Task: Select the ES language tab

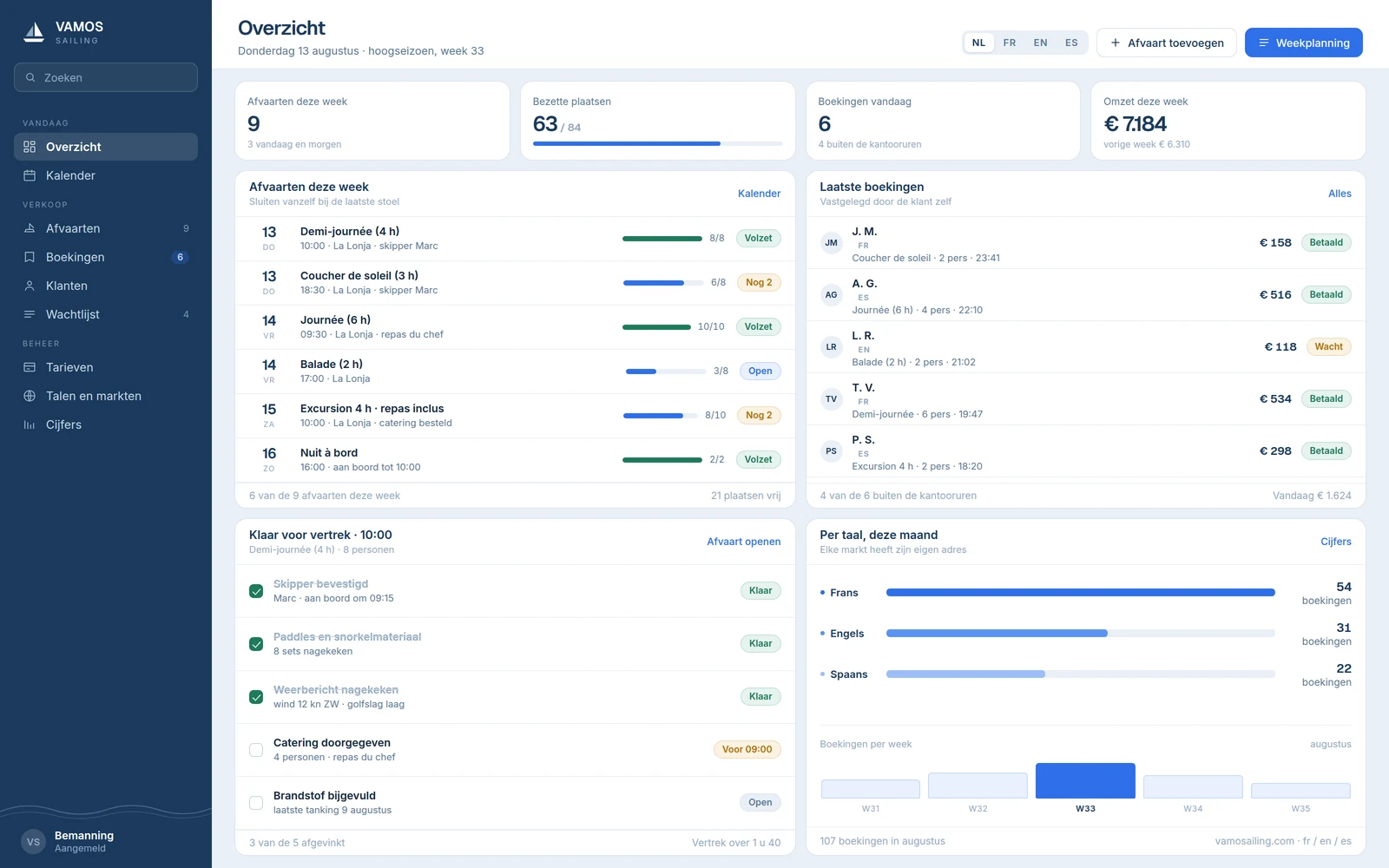Action: (x=1071, y=43)
